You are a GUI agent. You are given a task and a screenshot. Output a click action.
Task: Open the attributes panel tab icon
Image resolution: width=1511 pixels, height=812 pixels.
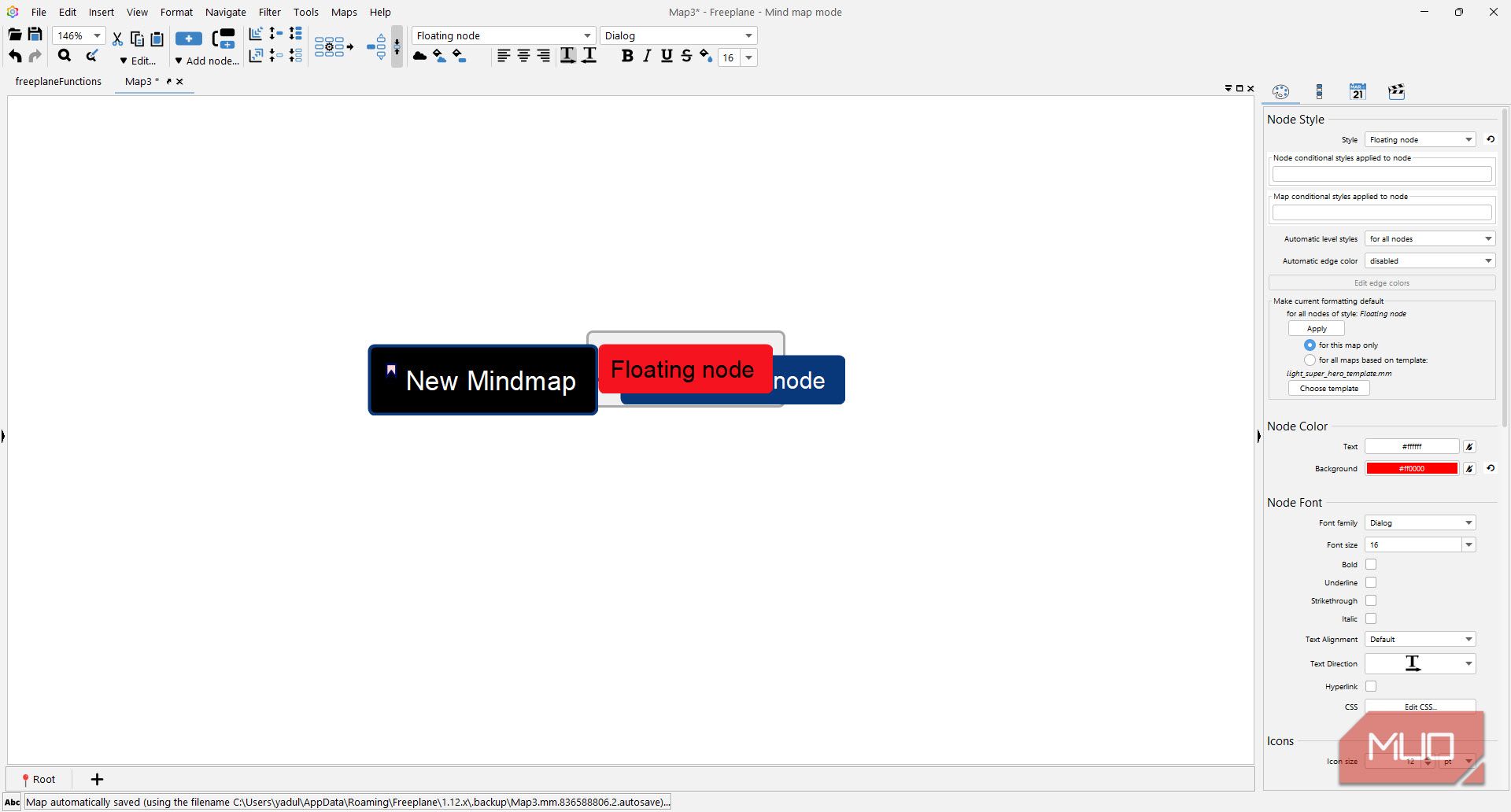pyautogui.click(x=1320, y=91)
